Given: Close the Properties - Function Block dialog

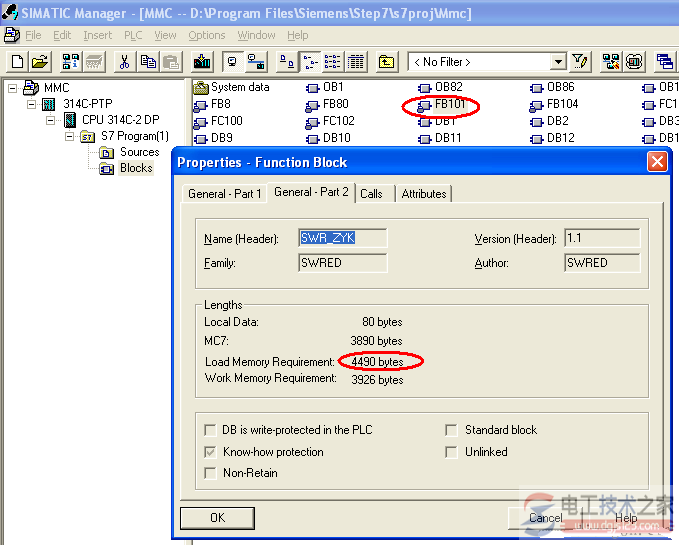Looking at the screenshot, I should [657, 162].
